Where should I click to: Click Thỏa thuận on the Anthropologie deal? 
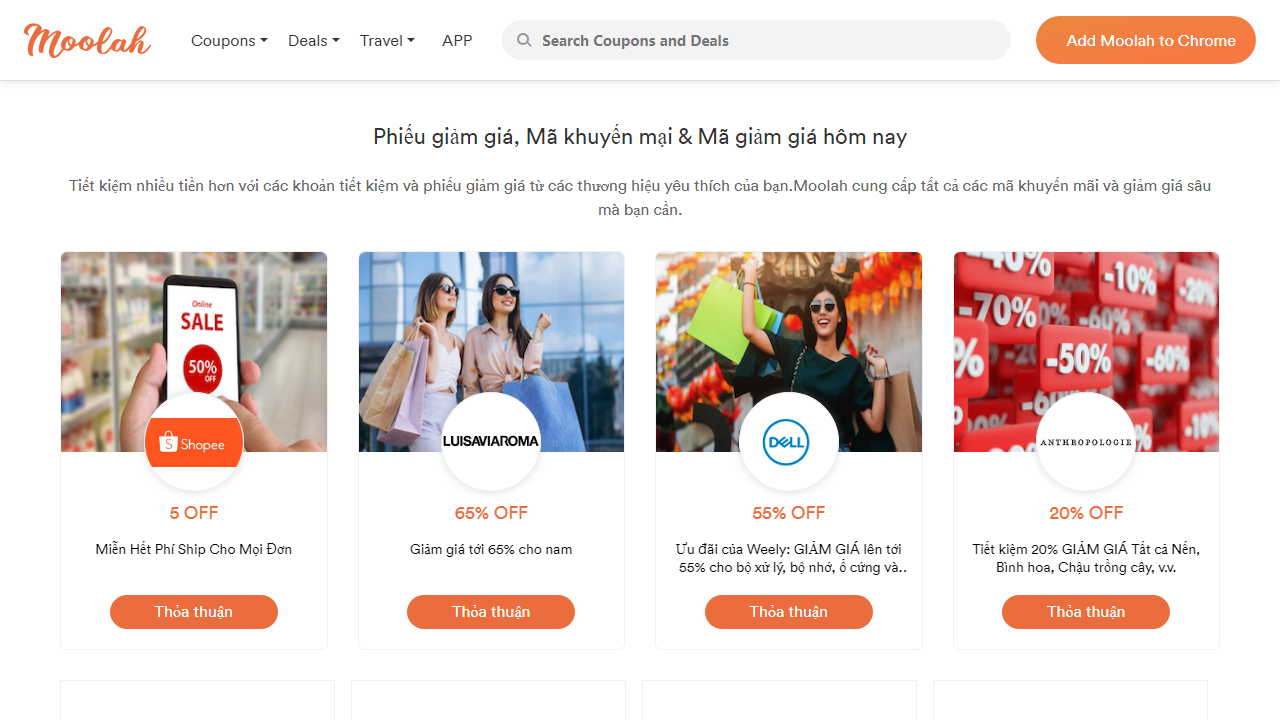1085,611
